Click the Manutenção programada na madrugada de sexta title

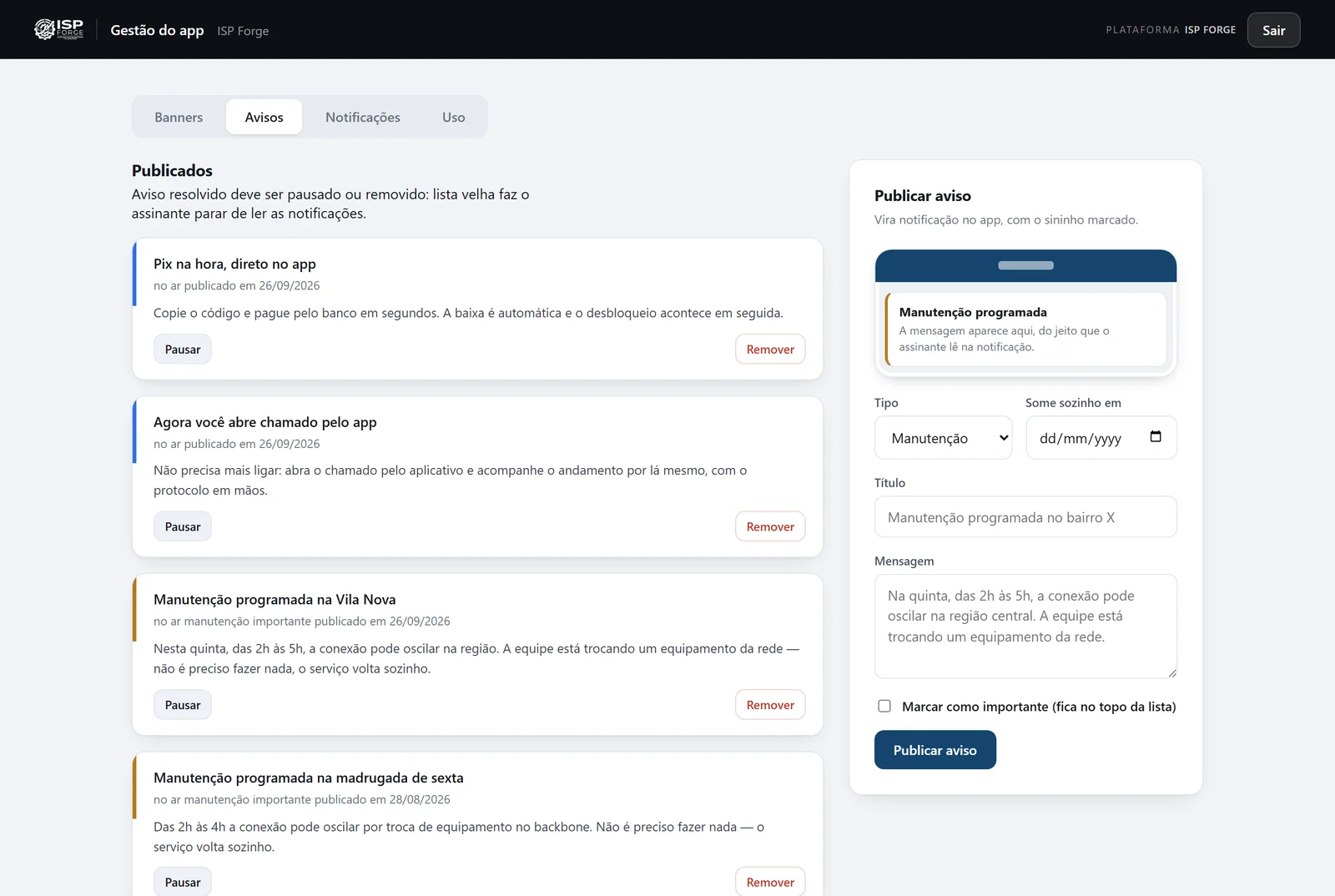[309, 778]
